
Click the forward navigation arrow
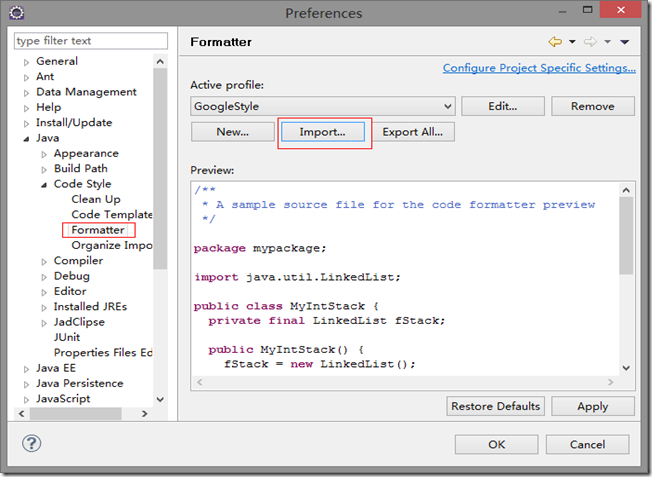click(590, 42)
